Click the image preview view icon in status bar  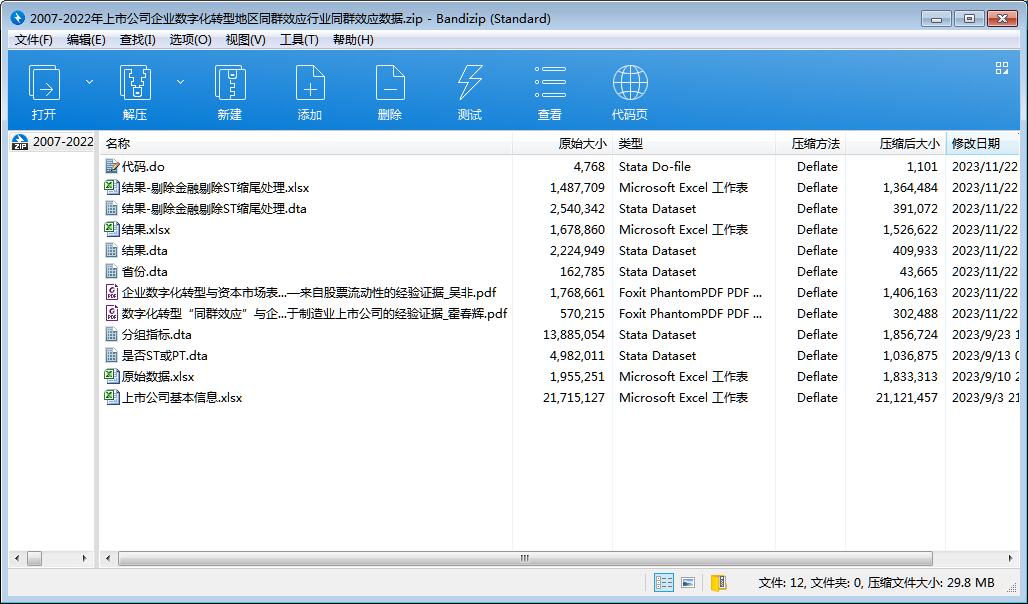688,582
